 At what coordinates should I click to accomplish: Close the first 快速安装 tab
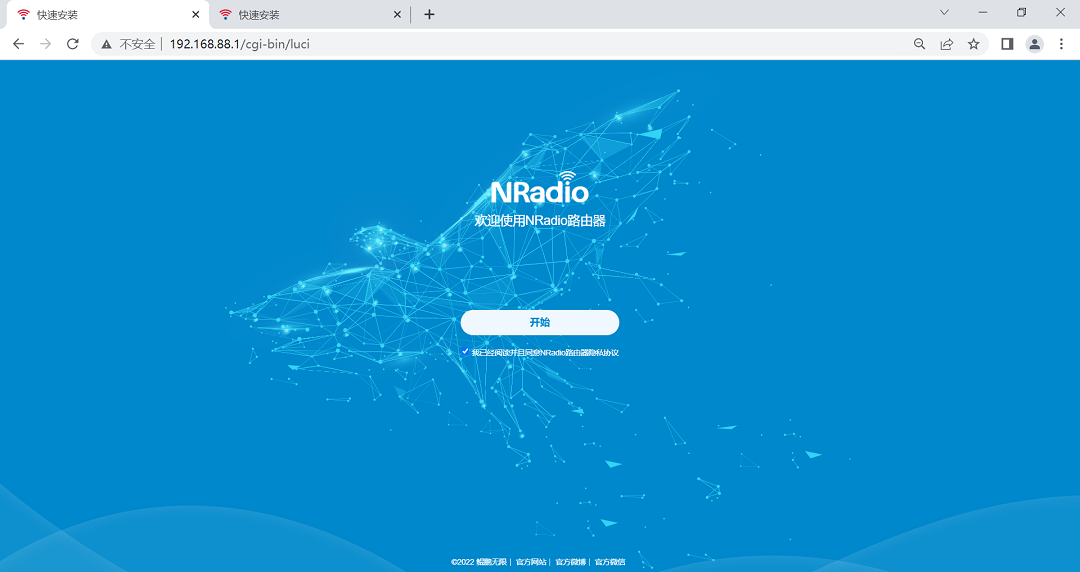(x=196, y=14)
